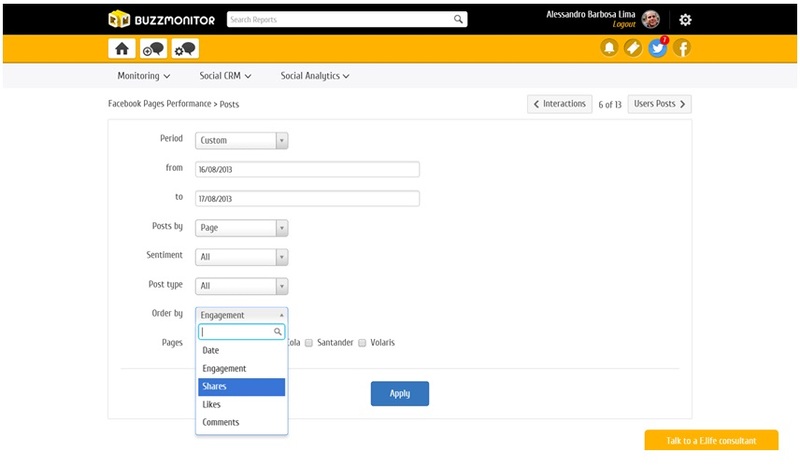Select Shares from Order by list
Image resolution: width=800 pixels, height=466 pixels.
point(241,387)
